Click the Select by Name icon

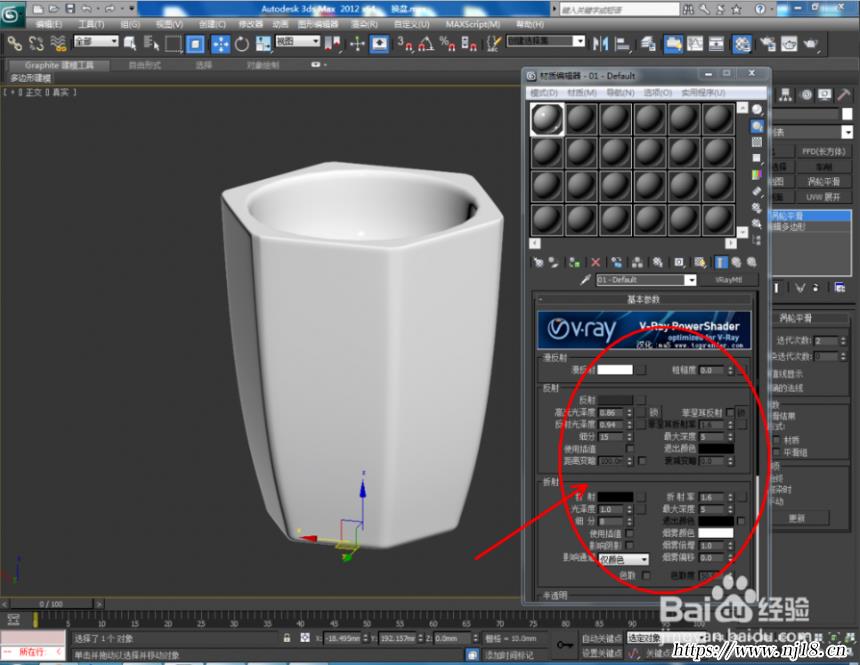click(151, 44)
